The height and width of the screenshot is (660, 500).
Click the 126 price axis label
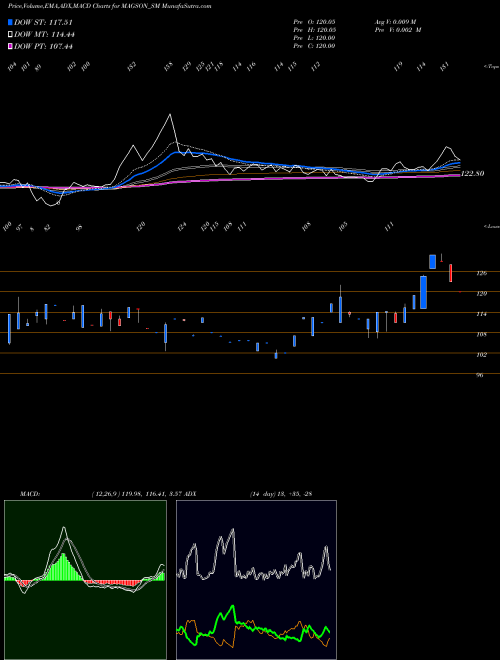(481, 273)
